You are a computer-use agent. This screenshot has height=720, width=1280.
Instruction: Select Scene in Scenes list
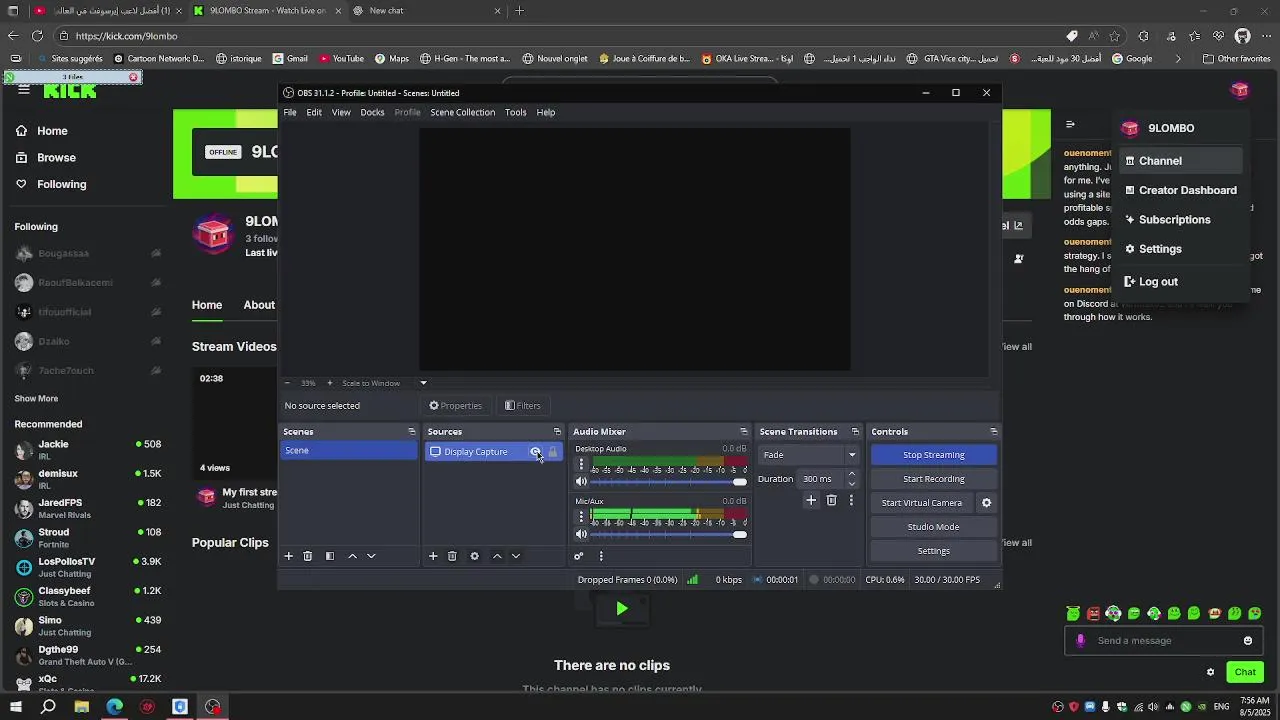click(348, 451)
